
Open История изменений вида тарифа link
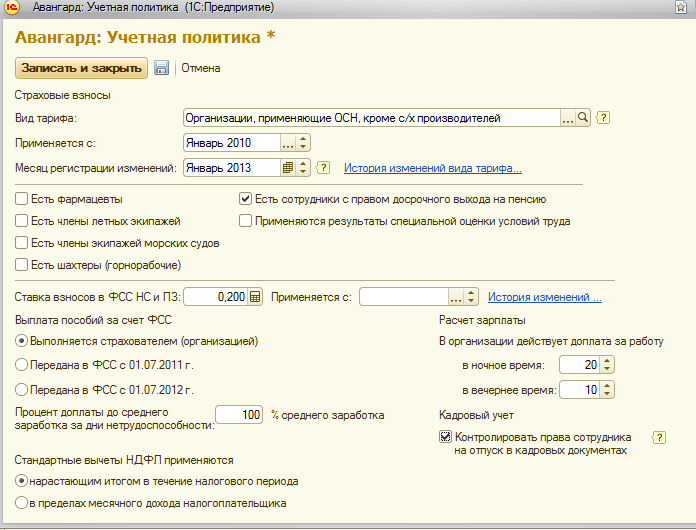(x=433, y=168)
